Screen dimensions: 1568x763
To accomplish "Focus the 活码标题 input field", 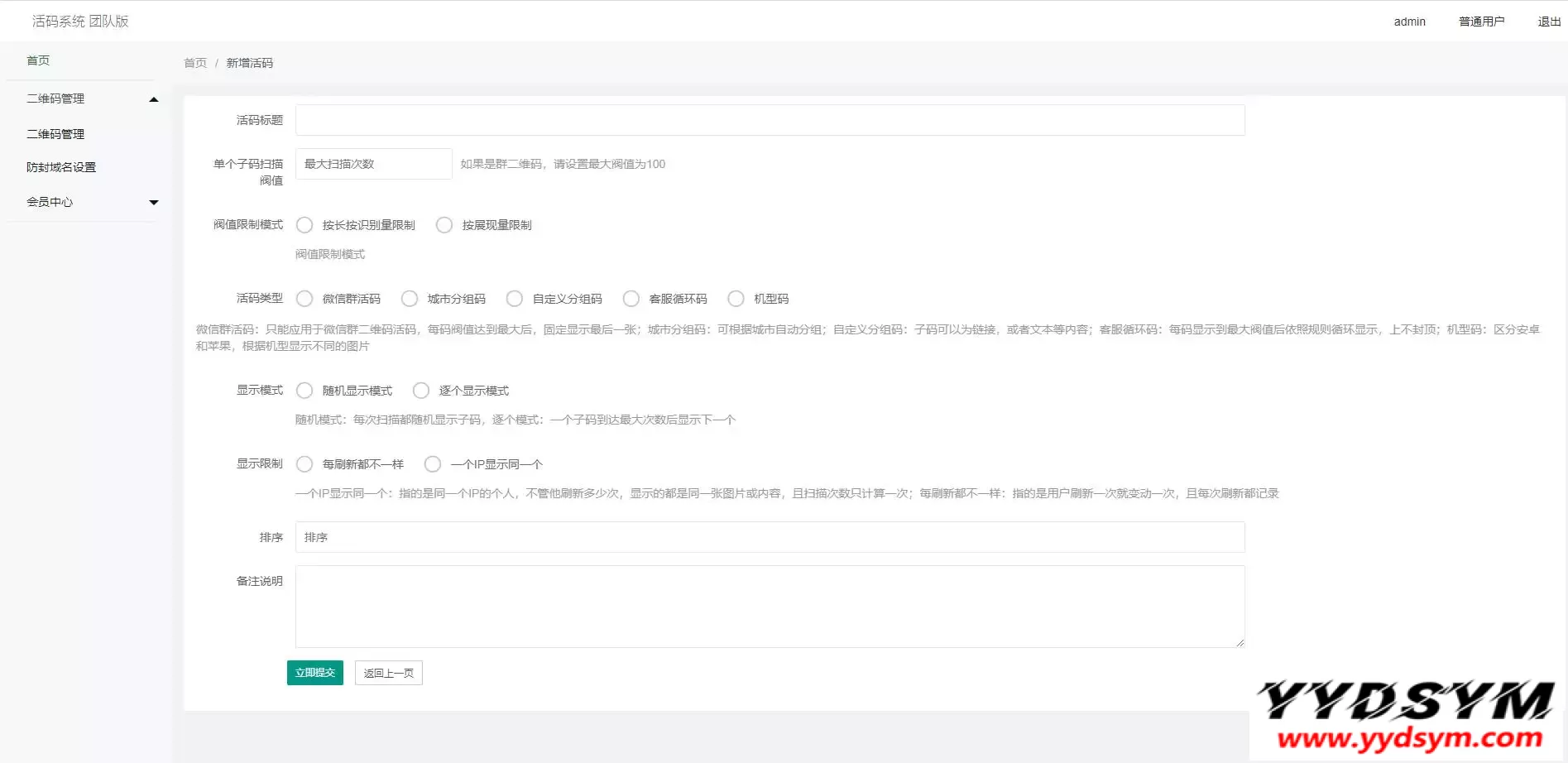I will [x=770, y=120].
